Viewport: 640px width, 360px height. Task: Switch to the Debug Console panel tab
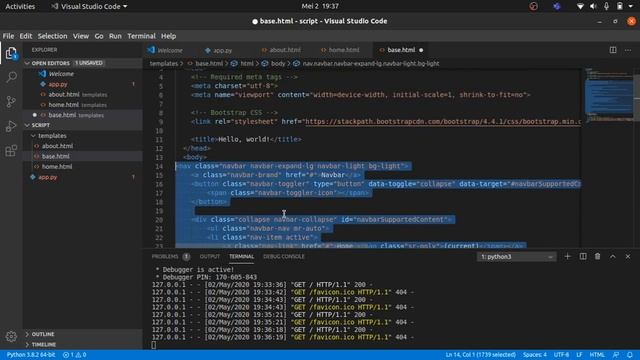[284, 256]
